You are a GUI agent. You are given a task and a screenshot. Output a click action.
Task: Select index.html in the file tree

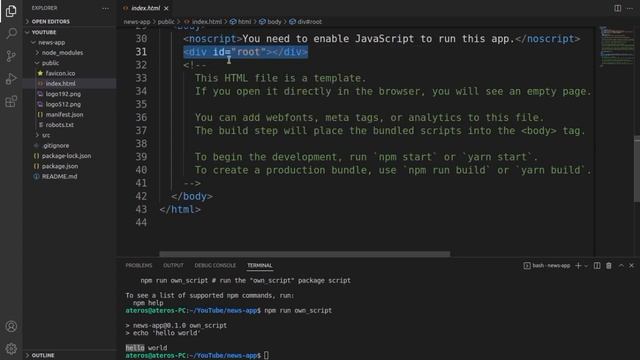tap(60, 83)
